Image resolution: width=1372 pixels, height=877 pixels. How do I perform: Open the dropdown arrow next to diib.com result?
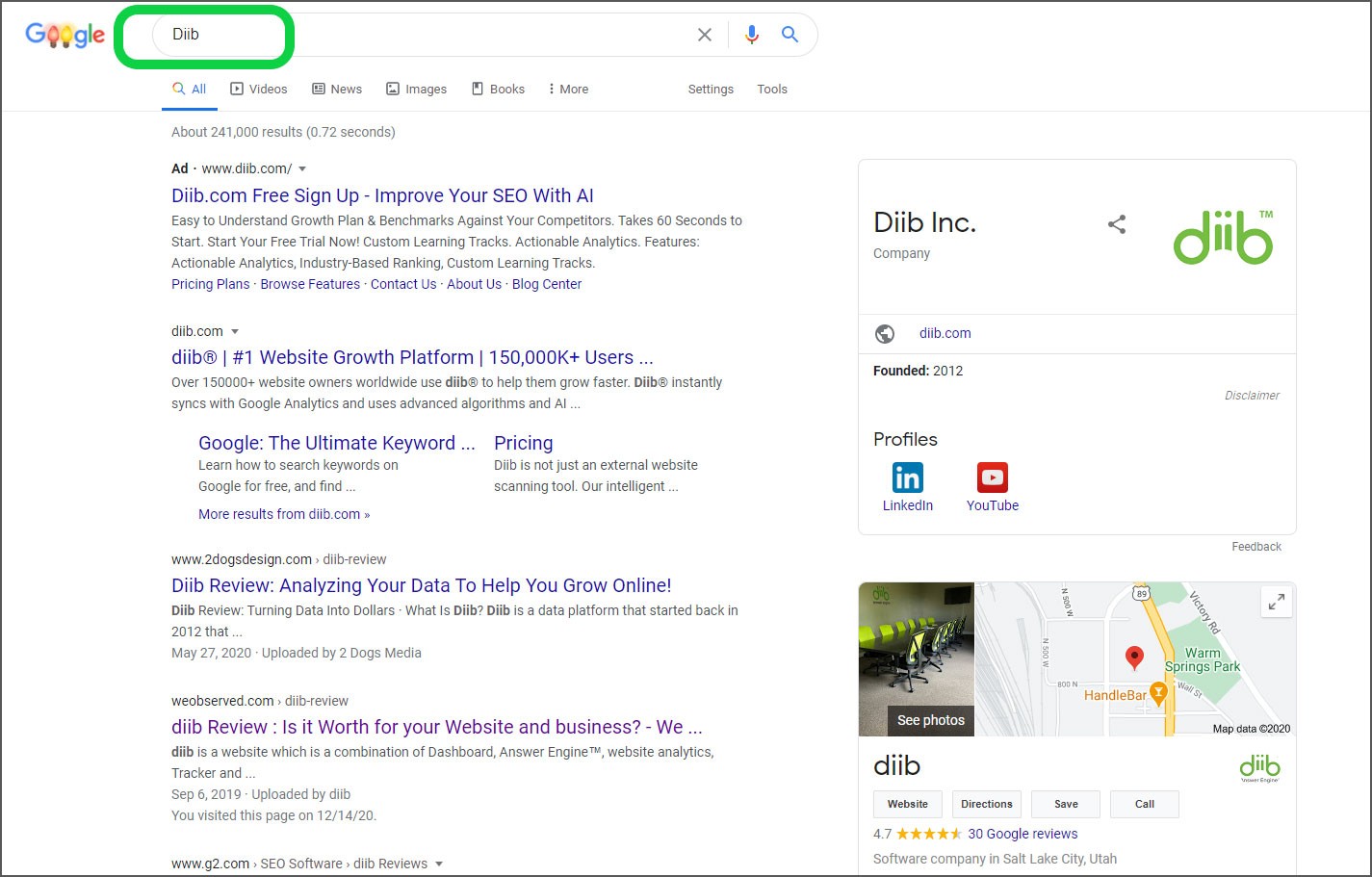235,332
